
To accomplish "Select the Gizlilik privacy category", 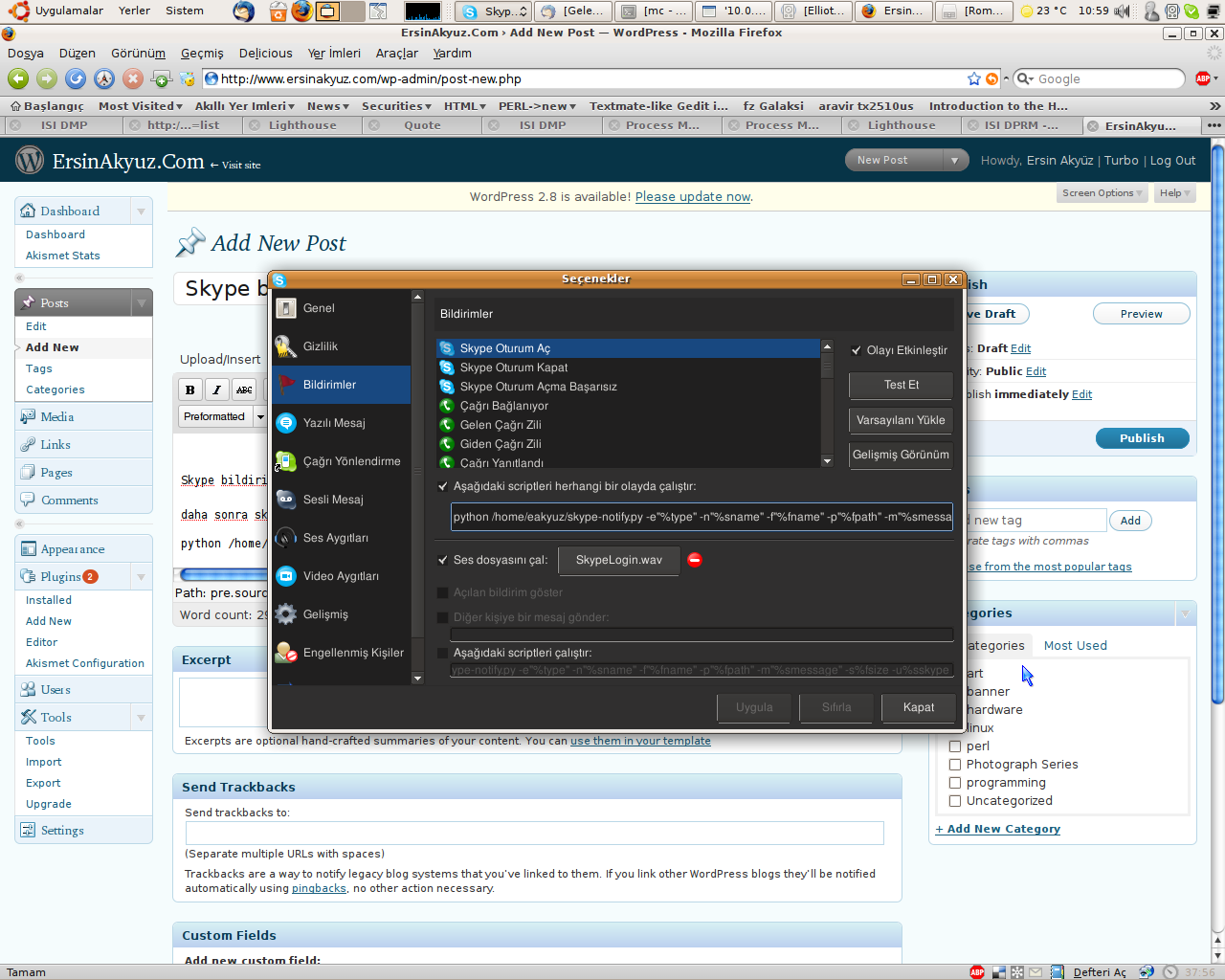I will tap(341, 346).
